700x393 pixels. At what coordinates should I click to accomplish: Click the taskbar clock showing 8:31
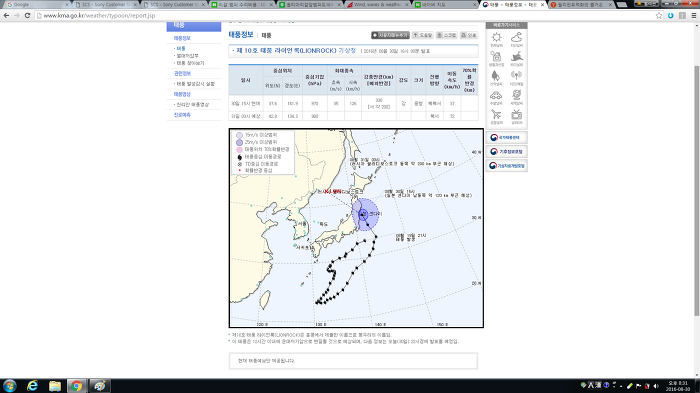coord(678,386)
